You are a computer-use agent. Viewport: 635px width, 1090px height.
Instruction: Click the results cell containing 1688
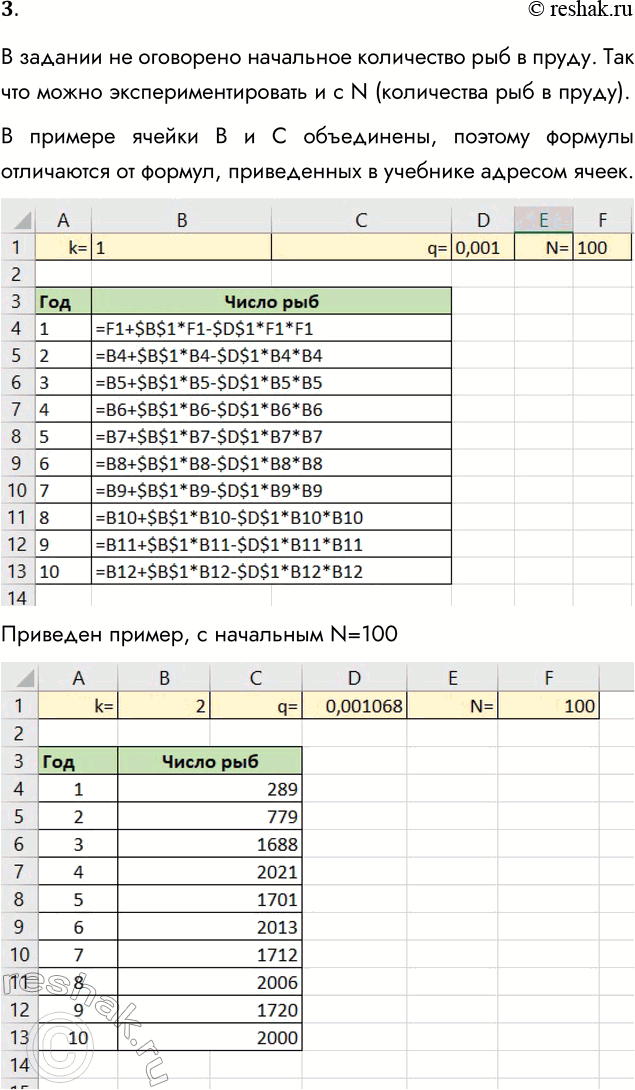(x=210, y=844)
